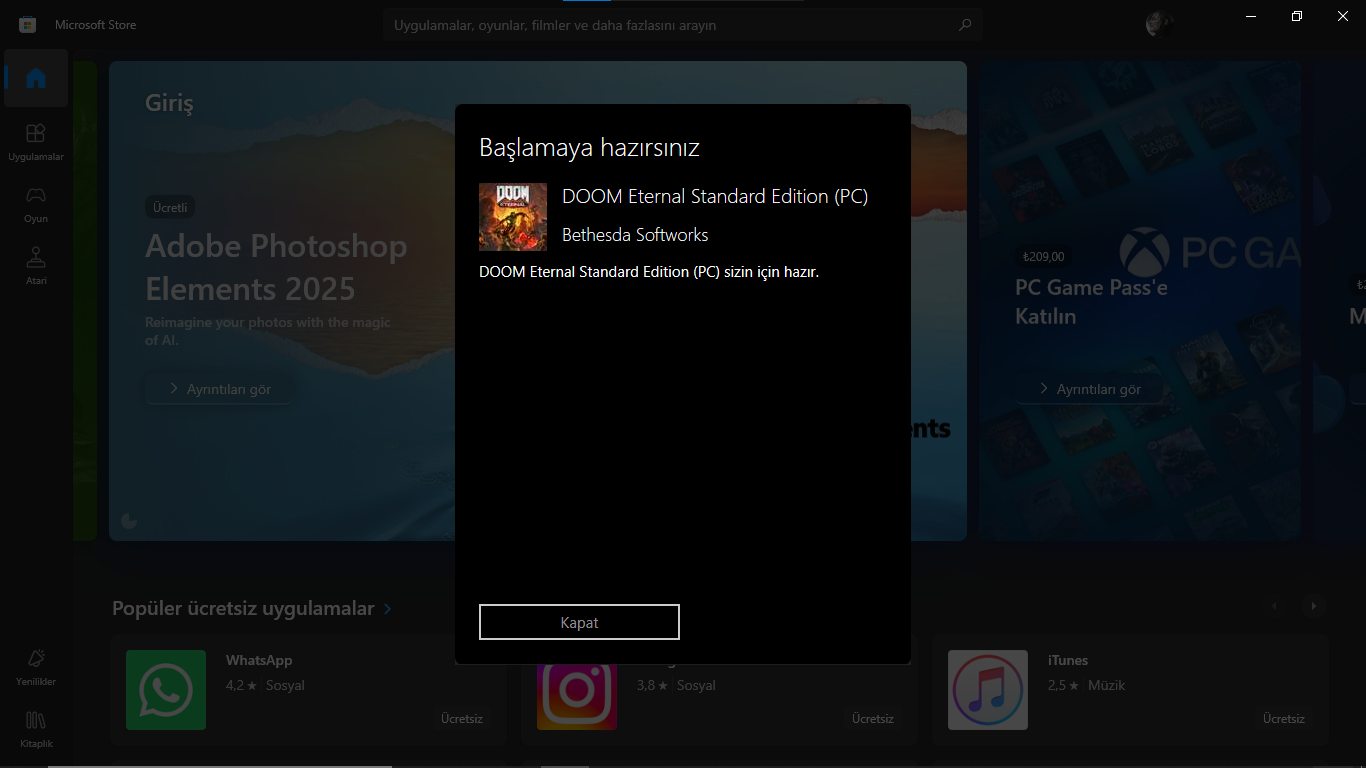Click the Ücretsiz button on WhatsApp card

[x=462, y=719]
